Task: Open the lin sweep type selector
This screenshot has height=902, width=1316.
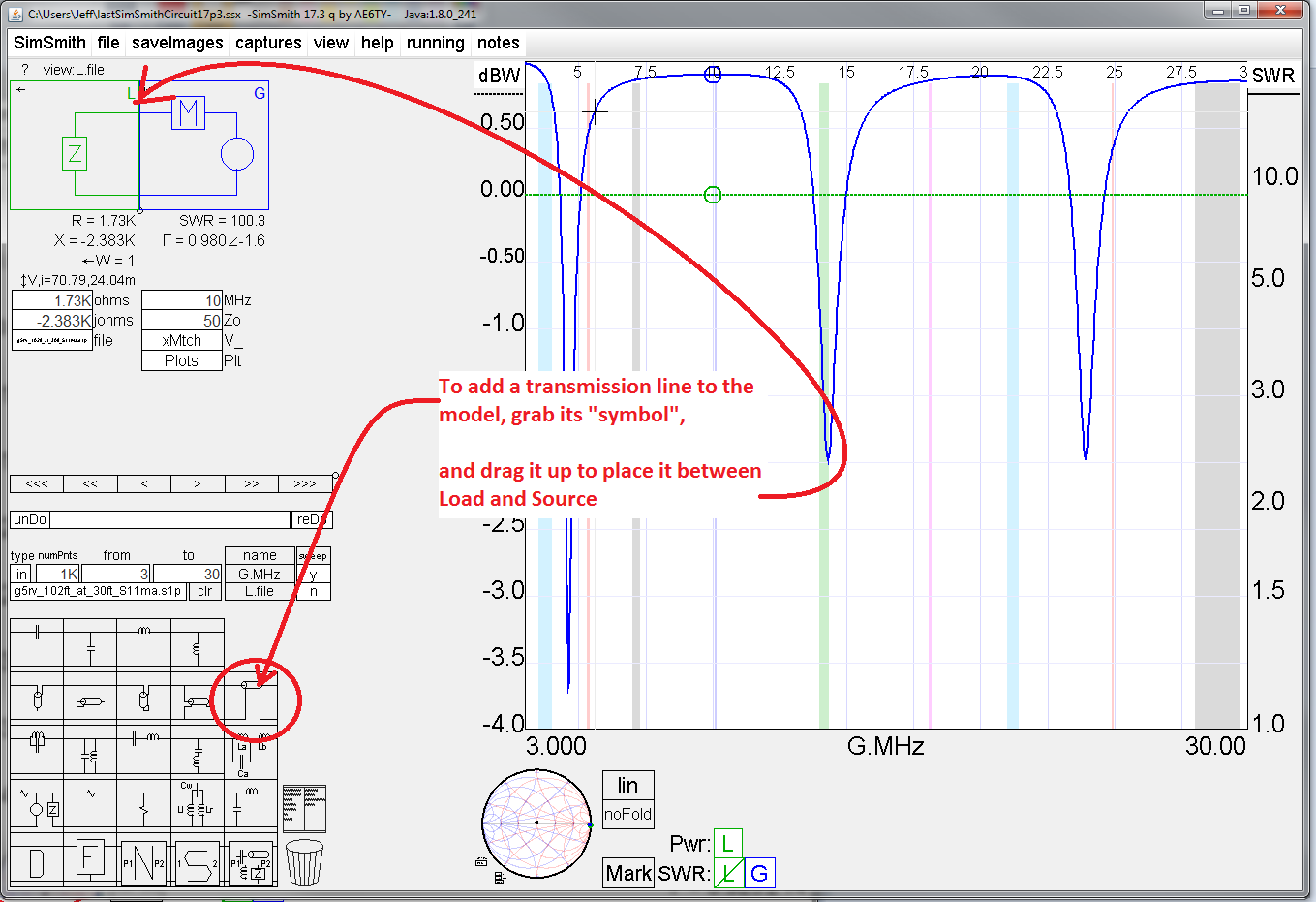Action: 18,574
